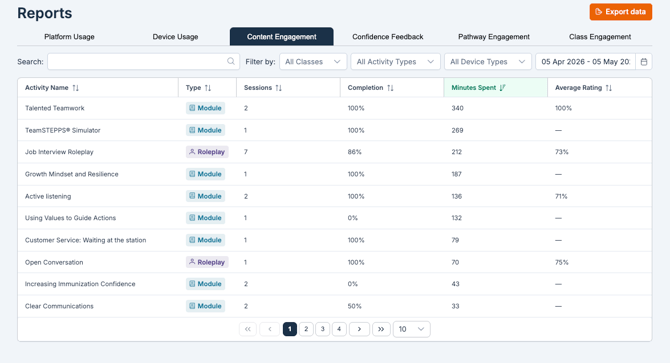Image resolution: width=670 pixels, height=363 pixels.
Task: Open the All Activity Types dropdown
Action: coord(395,61)
